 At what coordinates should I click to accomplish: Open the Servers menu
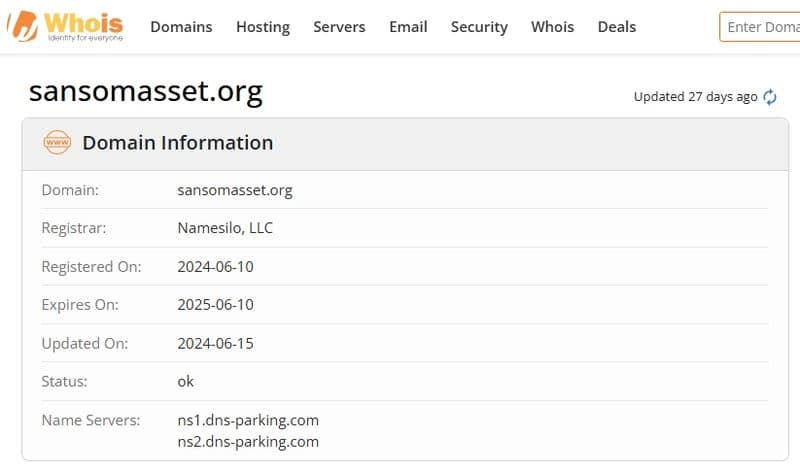click(x=339, y=27)
